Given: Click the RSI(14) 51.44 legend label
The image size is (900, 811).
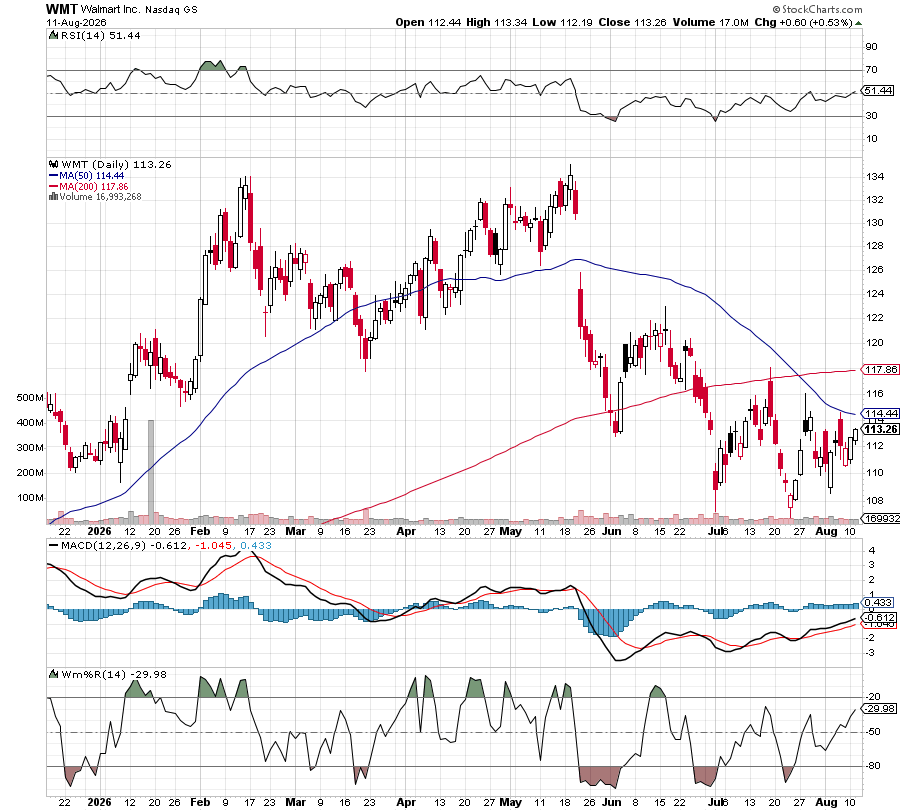Looking at the screenshot, I should point(100,35).
